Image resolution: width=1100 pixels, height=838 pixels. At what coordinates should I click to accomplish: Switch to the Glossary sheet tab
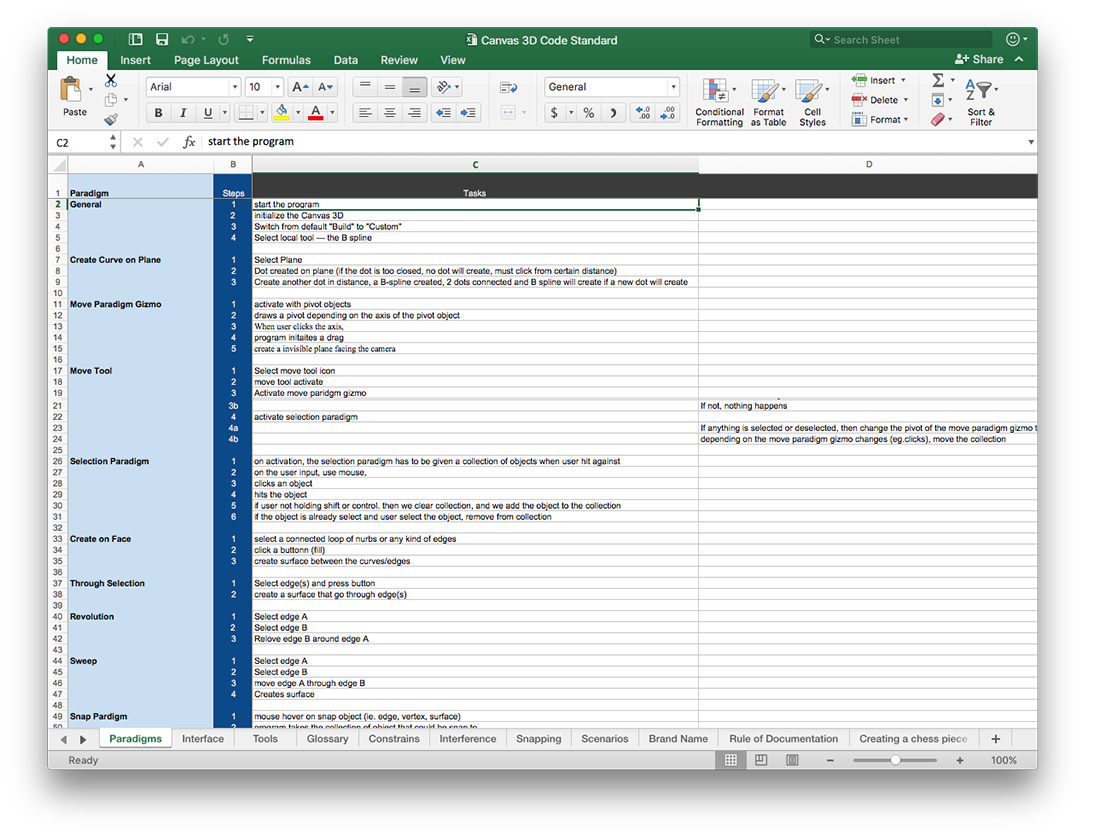coord(327,739)
